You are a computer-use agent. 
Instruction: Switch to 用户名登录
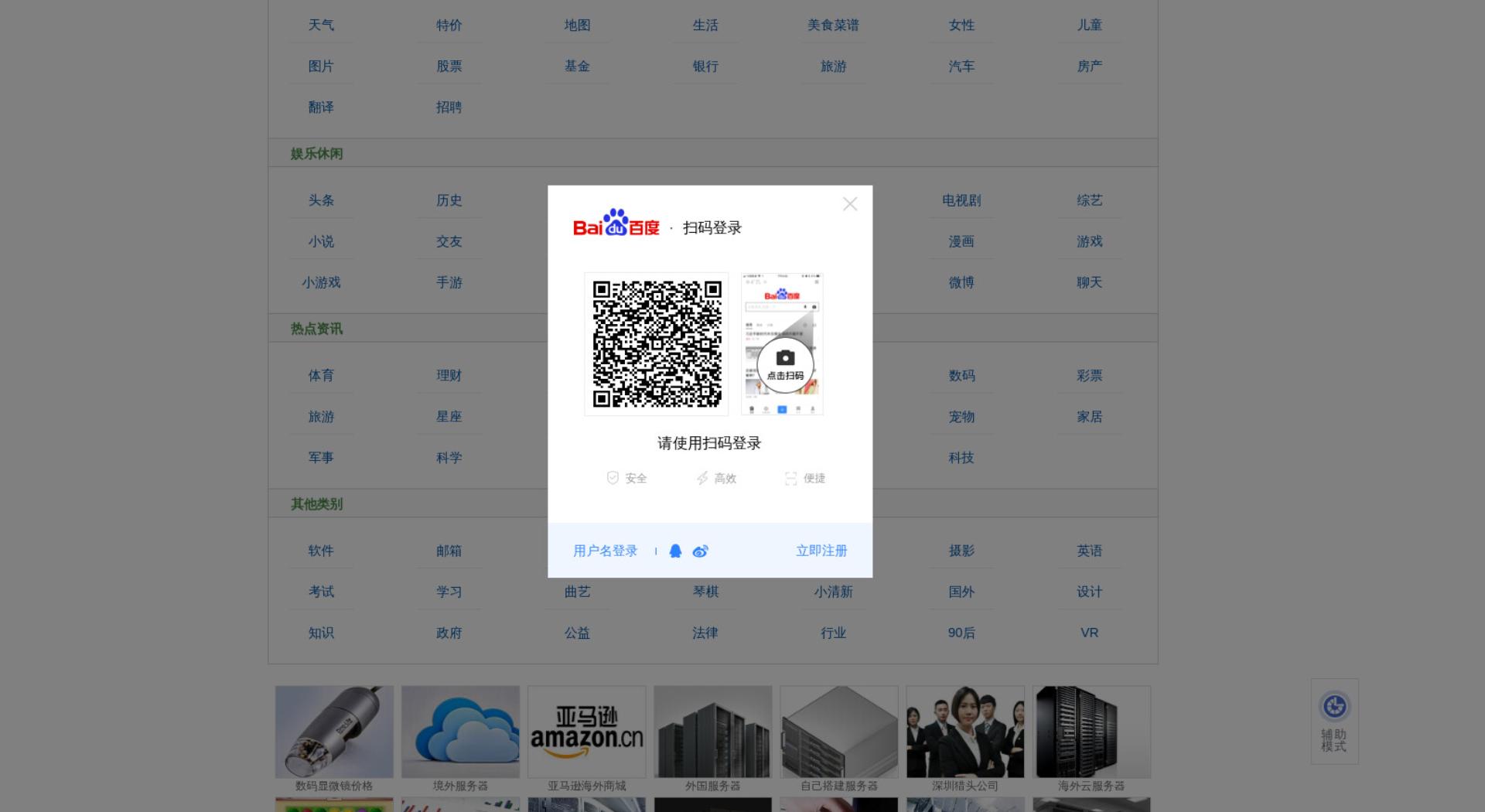pyautogui.click(x=605, y=551)
